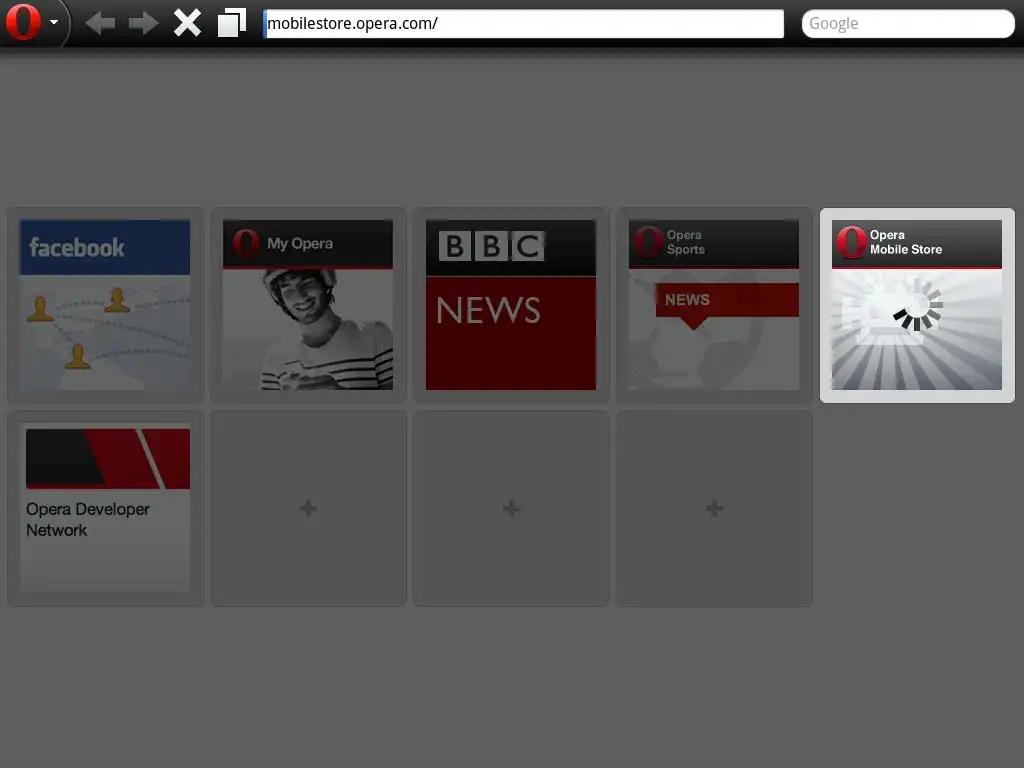This screenshot has height=768, width=1024.
Task: Add a speed dial under My Opera
Action: click(x=308, y=508)
